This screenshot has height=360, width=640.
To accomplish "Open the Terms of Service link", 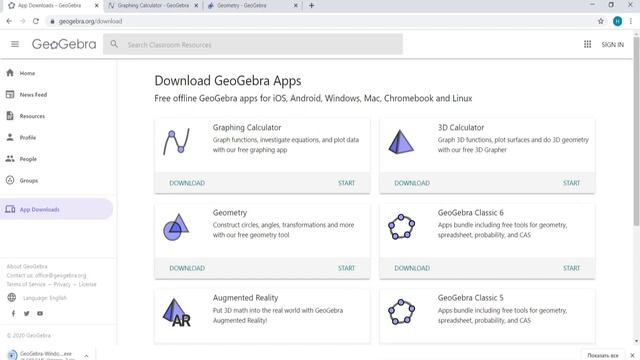I will coord(26,284).
